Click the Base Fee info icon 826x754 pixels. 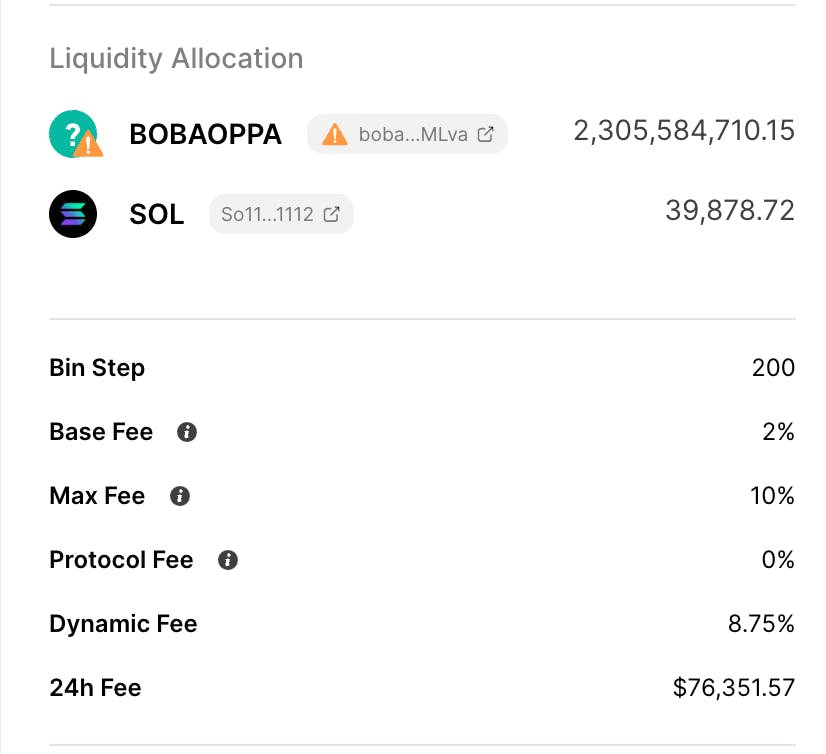click(186, 432)
